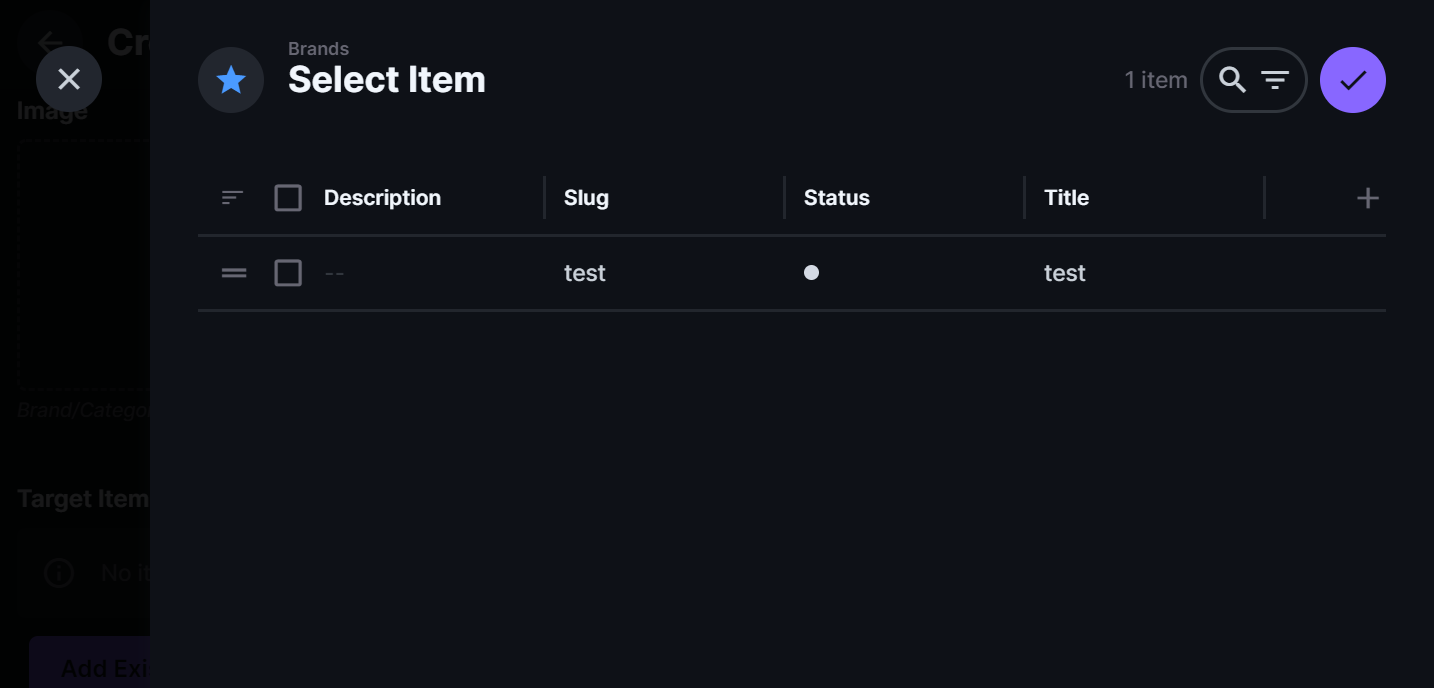Screen dimensions: 1434x688
Task: Sort items by the Title column header
Action: 1066,197
